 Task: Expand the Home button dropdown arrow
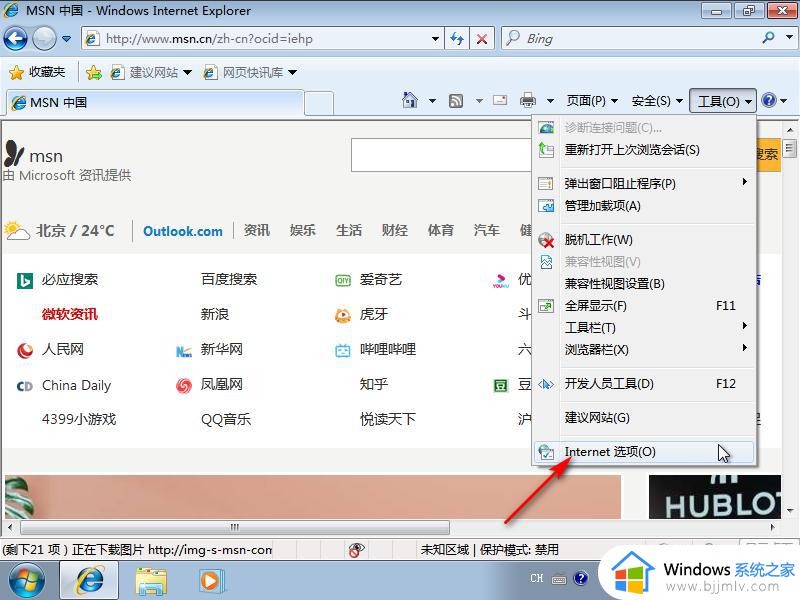point(432,101)
